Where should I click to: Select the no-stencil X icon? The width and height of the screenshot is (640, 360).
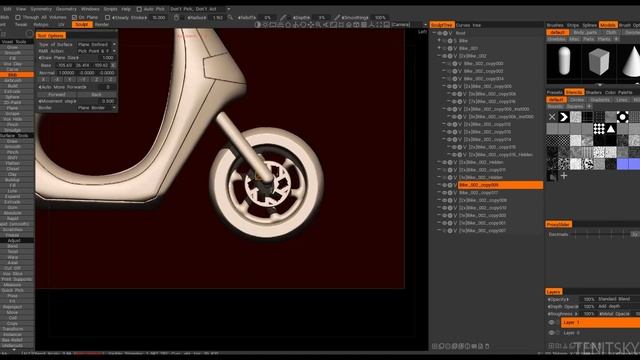pyautogui.click(x=552, y=117)
